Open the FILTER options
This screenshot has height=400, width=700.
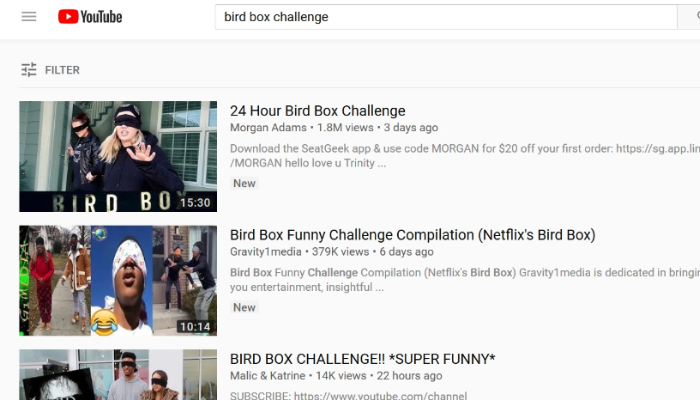pyautogui.click(x=62, y=70)
